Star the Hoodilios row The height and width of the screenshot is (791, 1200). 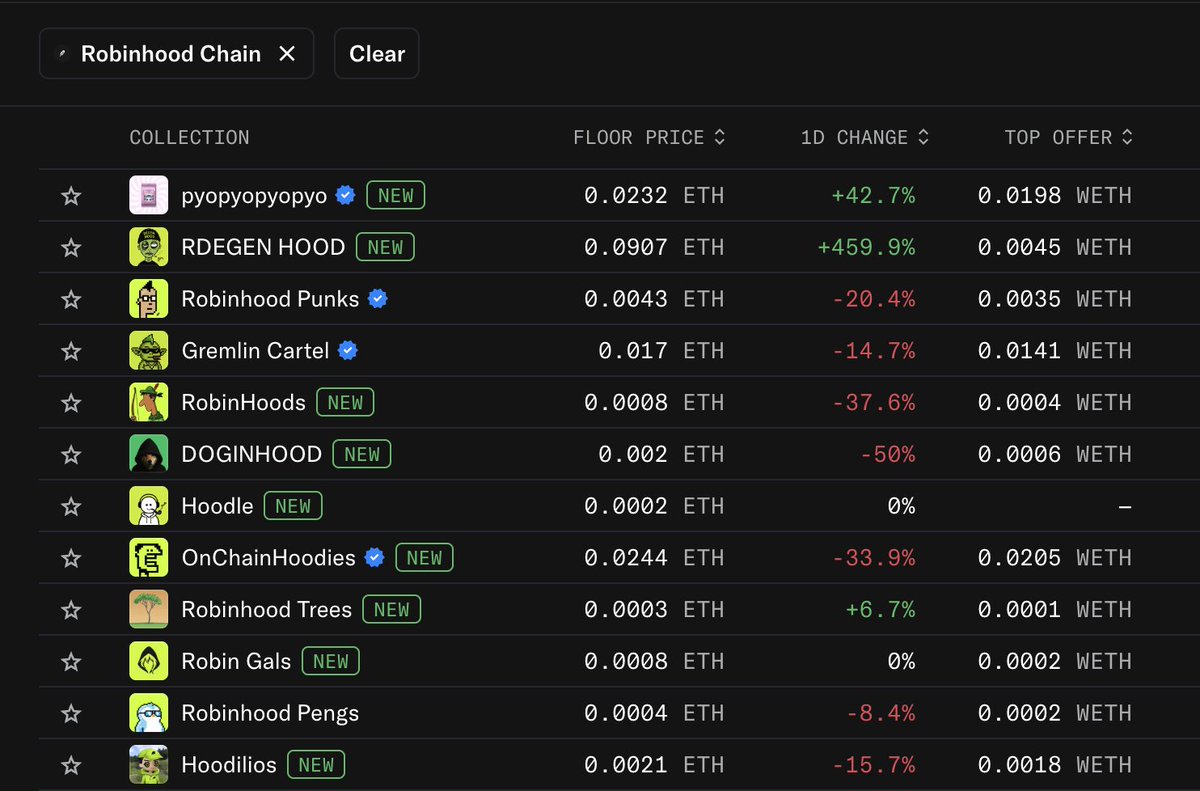coord(71,766)
